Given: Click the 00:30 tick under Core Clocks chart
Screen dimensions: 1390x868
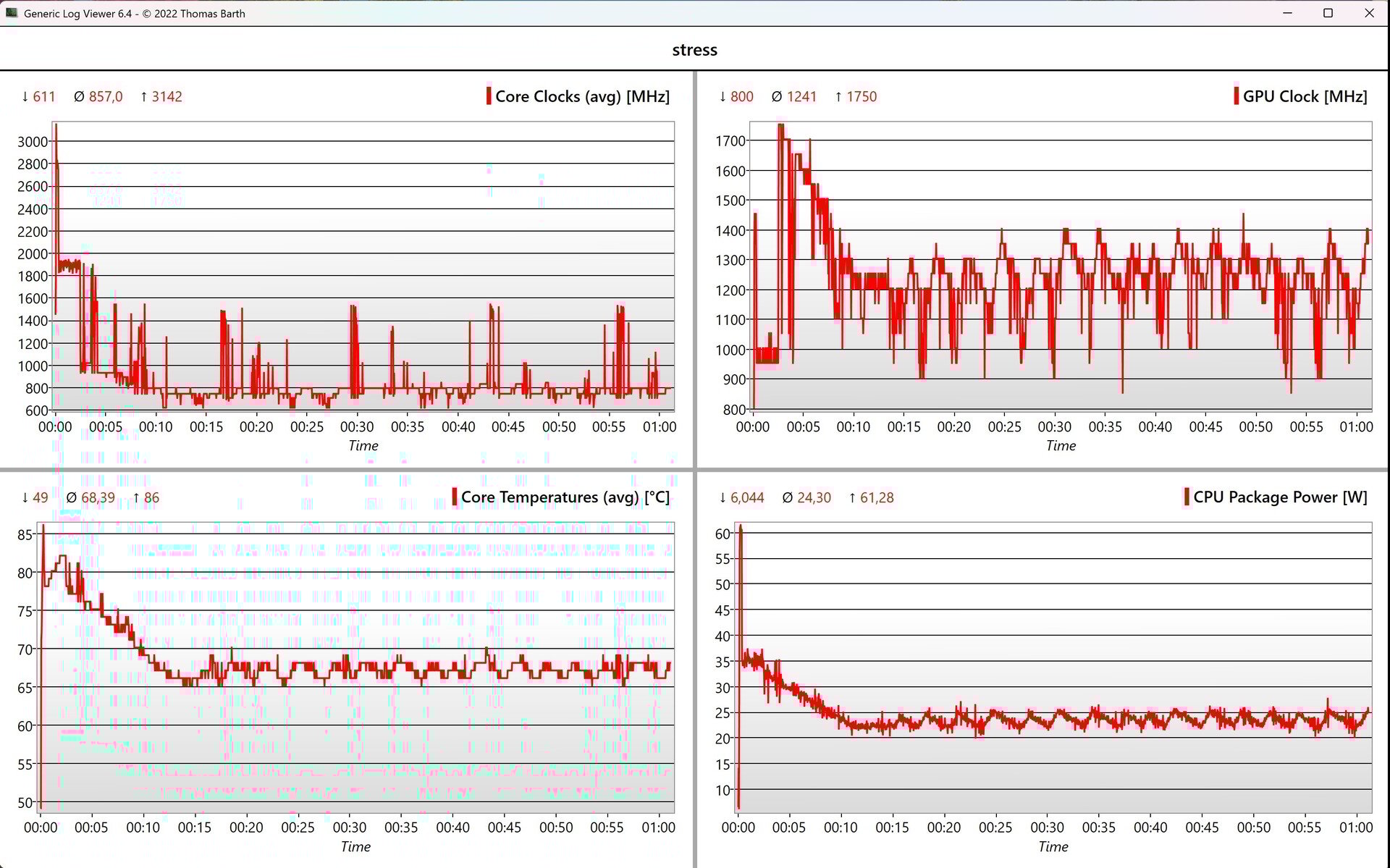Looking at the screenshot, I should [357, 426].
